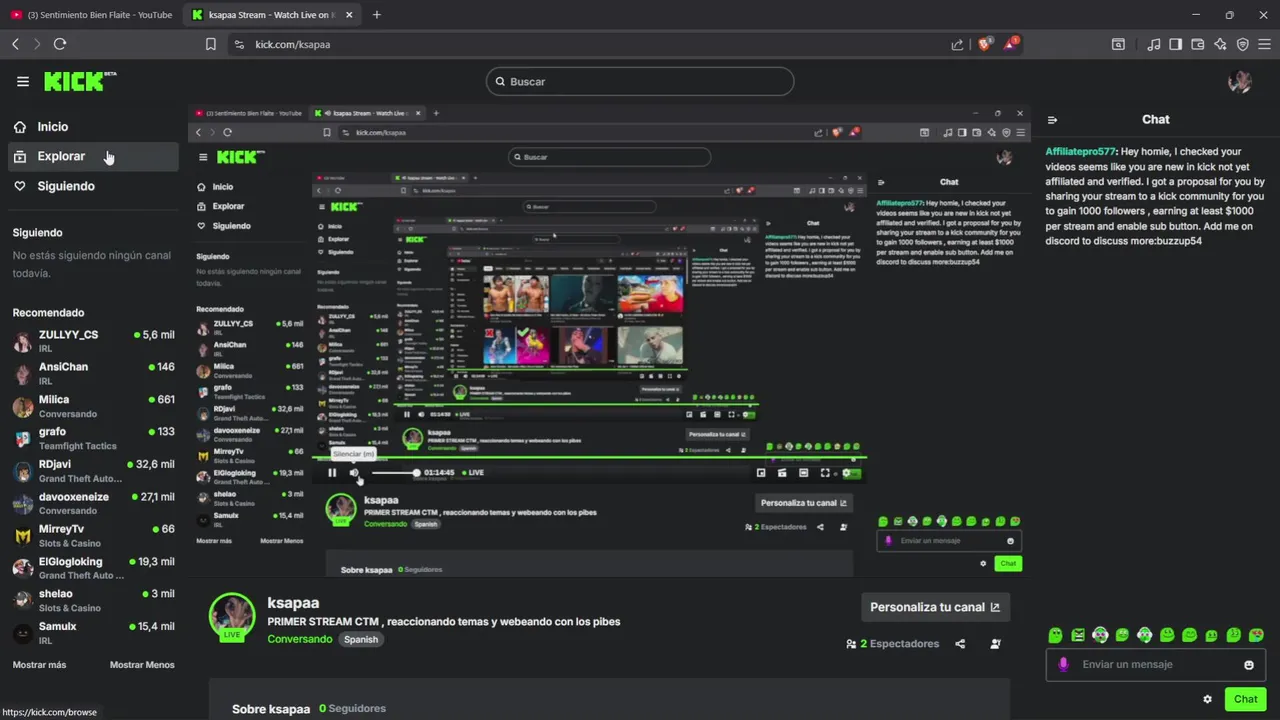
Task: Open player quality settings gear
Action: click(x=847, y=473)
